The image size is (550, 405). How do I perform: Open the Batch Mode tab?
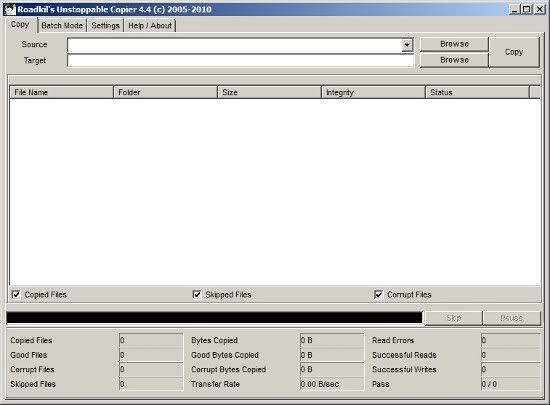pyautogui.click(x=62, y=26)
